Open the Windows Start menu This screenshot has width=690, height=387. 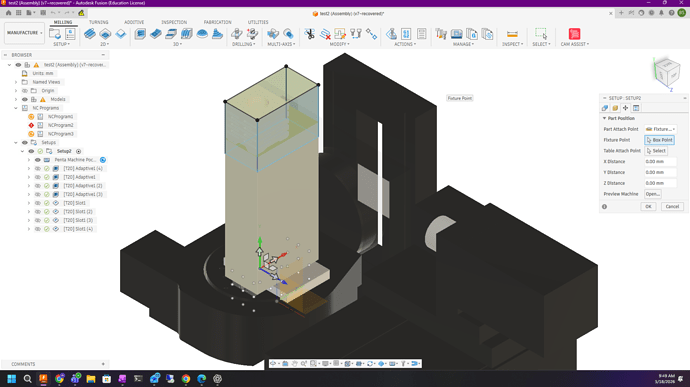pyautogui.click(x=11, y=379)
